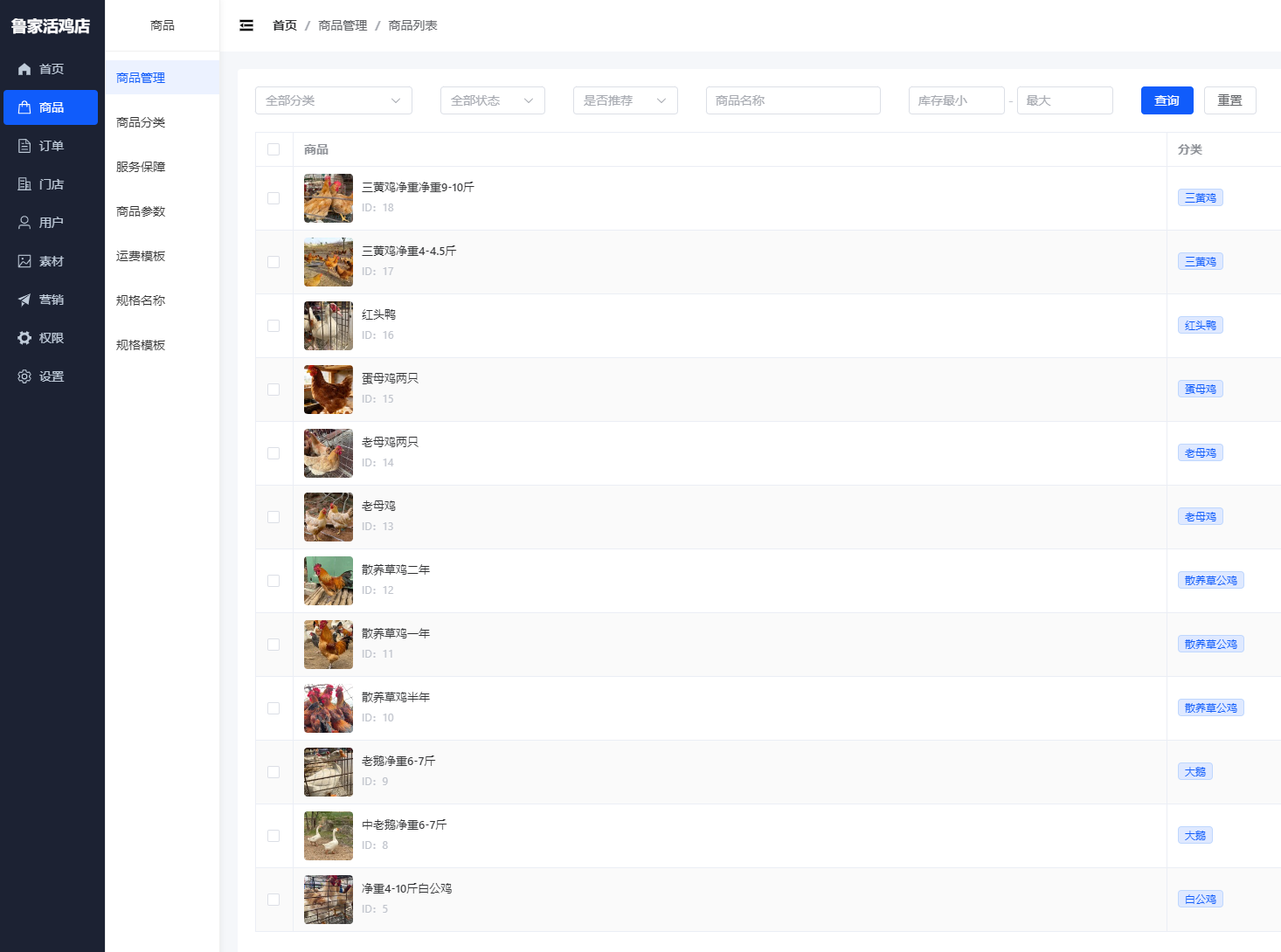Check the box for 红头鸭 row
This screenshot has width=1281, height=952.
coord(274,326)
